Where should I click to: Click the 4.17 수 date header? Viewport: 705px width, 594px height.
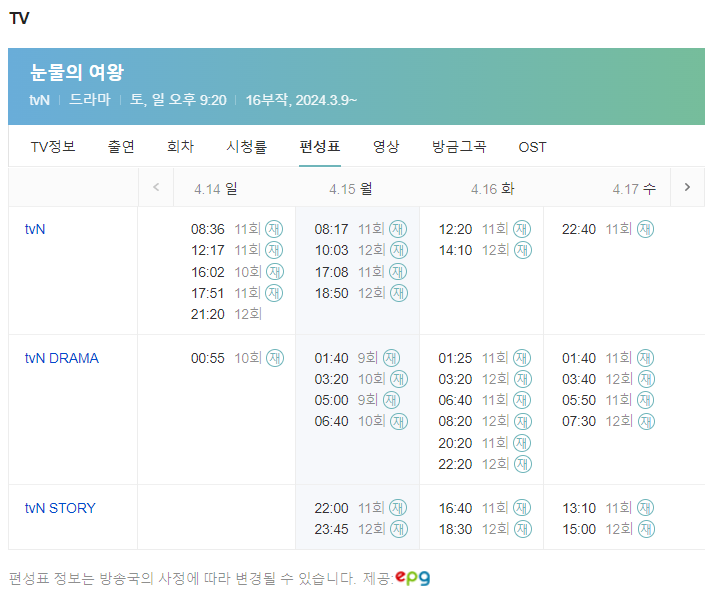pyautogui.click(x=634, y=188)
